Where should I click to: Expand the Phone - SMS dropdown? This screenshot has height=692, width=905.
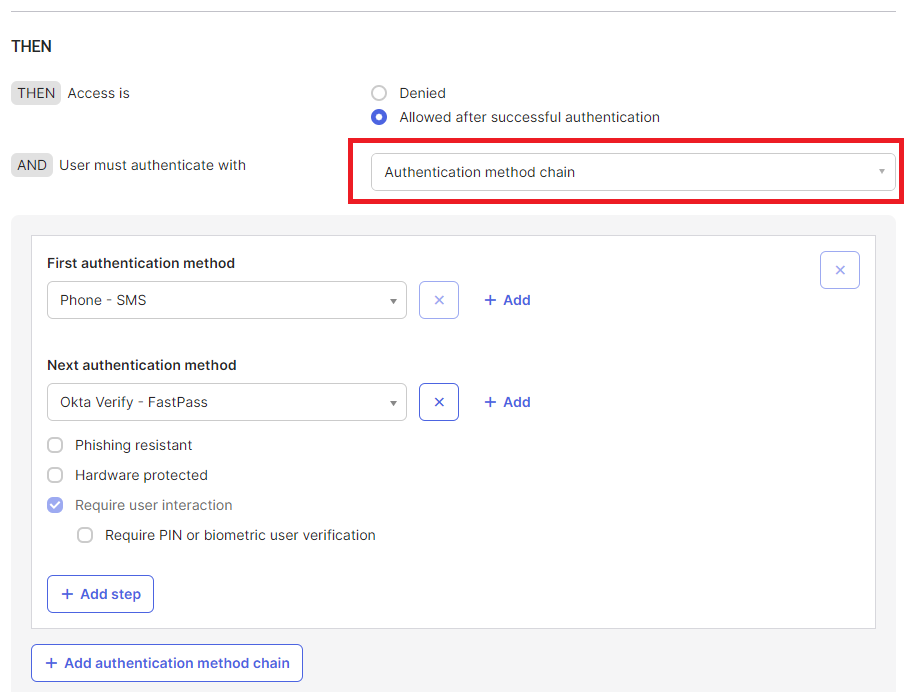tap(226, 300)
